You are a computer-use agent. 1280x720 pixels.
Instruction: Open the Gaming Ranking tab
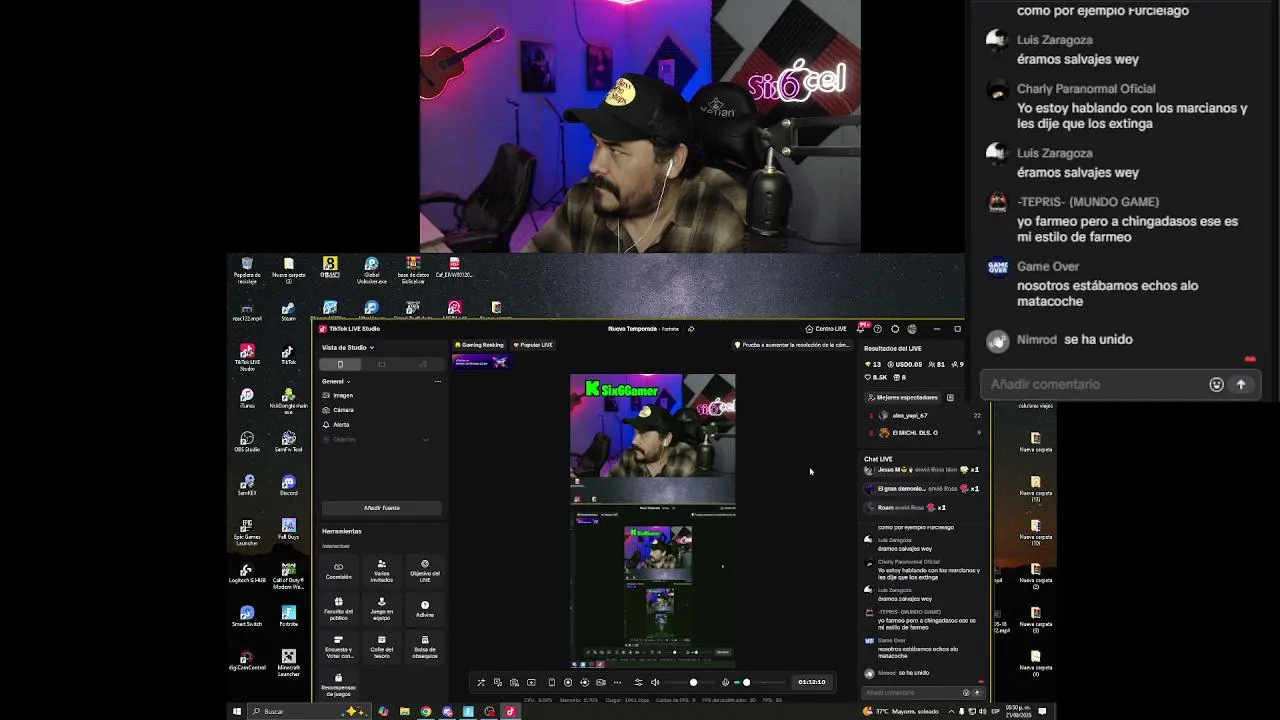pos(480,345)
